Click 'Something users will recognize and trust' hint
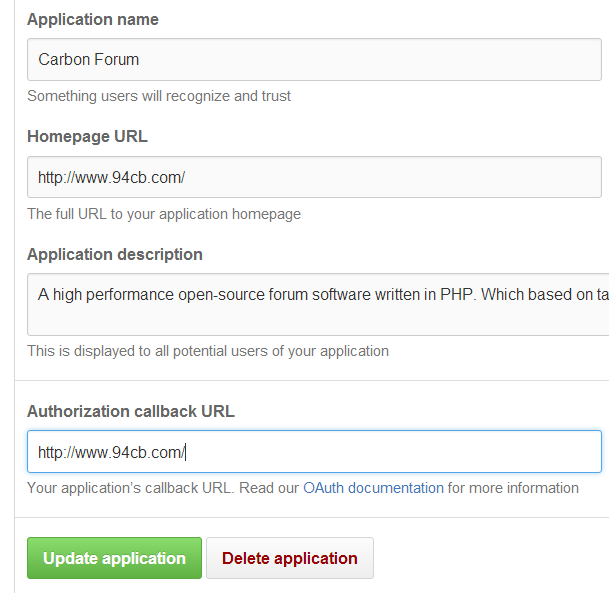This screenshot has height=593, width=609. point(159,96)
